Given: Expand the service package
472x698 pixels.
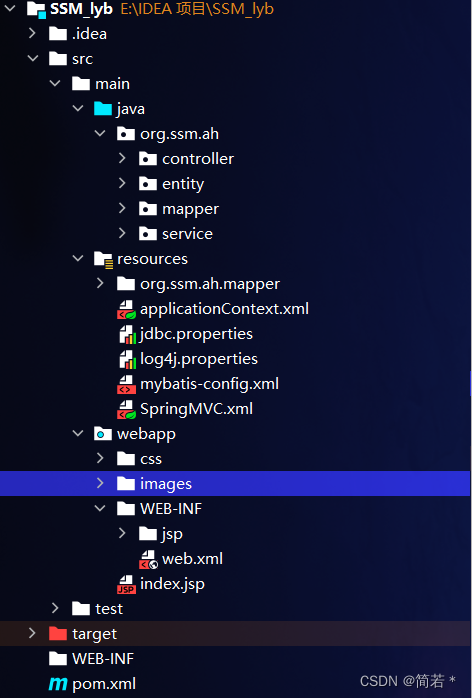Looking at the screenshot, I should point(122,233).
